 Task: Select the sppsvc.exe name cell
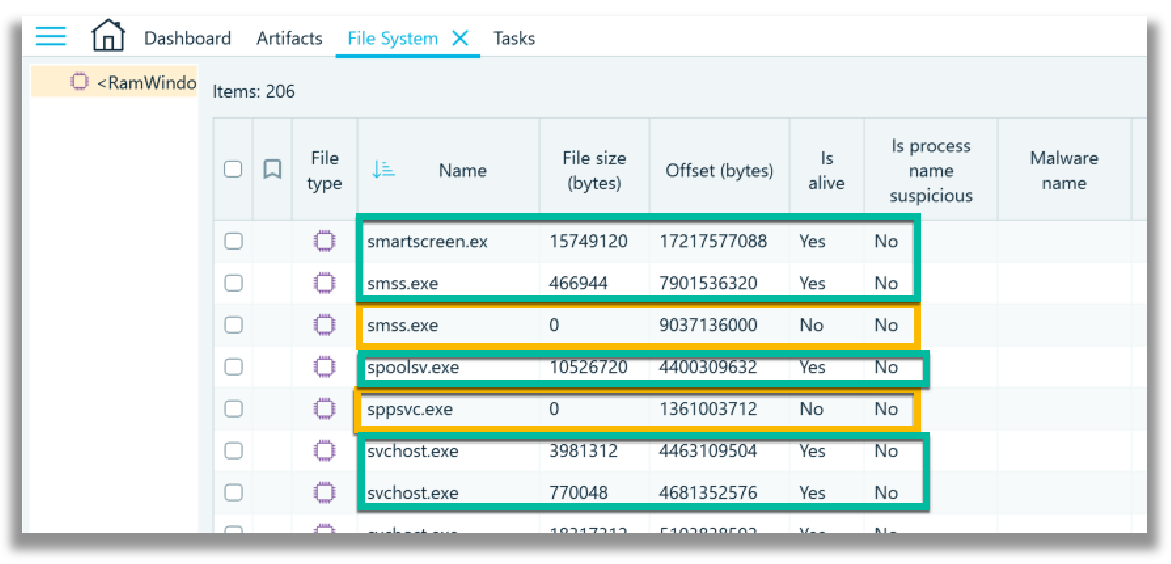pos(410,409)
